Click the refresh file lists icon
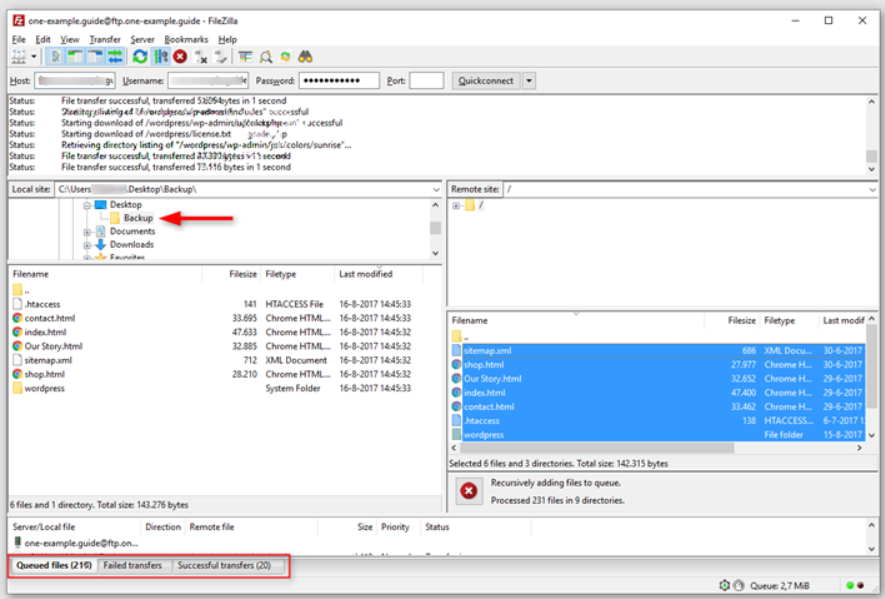Viewport: 885px width, 599px height. [140, 57]
